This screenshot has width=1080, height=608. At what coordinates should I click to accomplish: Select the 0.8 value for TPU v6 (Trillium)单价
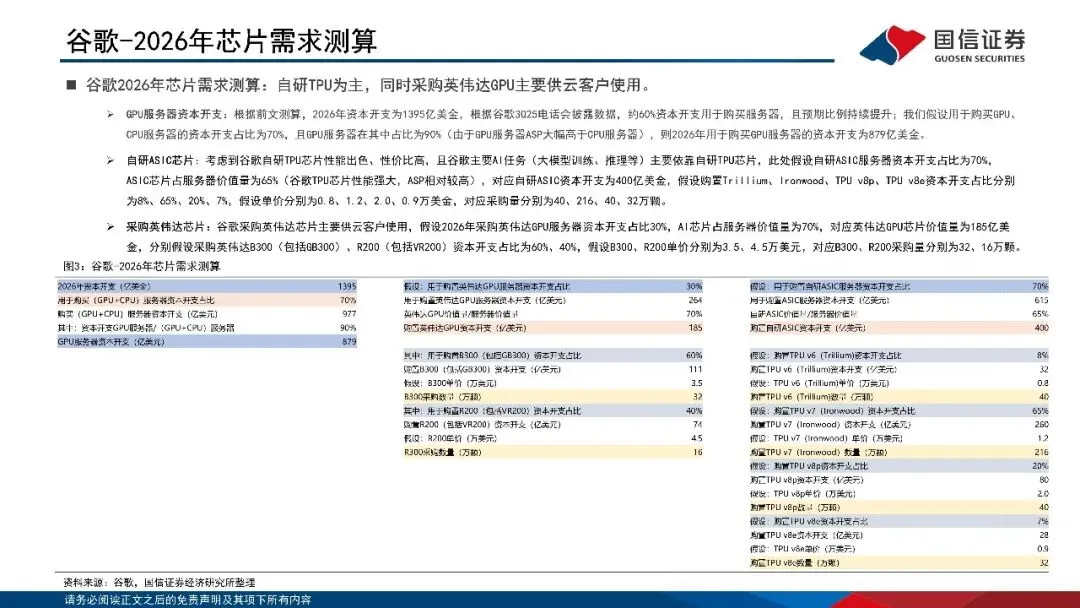point(1043,383)
